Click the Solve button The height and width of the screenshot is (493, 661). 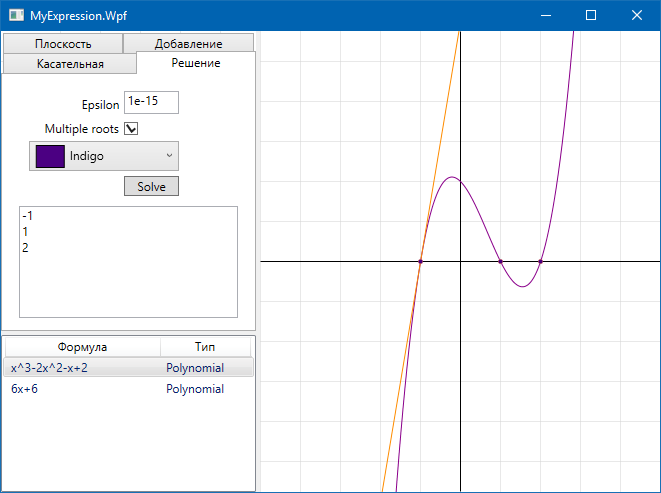click(151, 186)
